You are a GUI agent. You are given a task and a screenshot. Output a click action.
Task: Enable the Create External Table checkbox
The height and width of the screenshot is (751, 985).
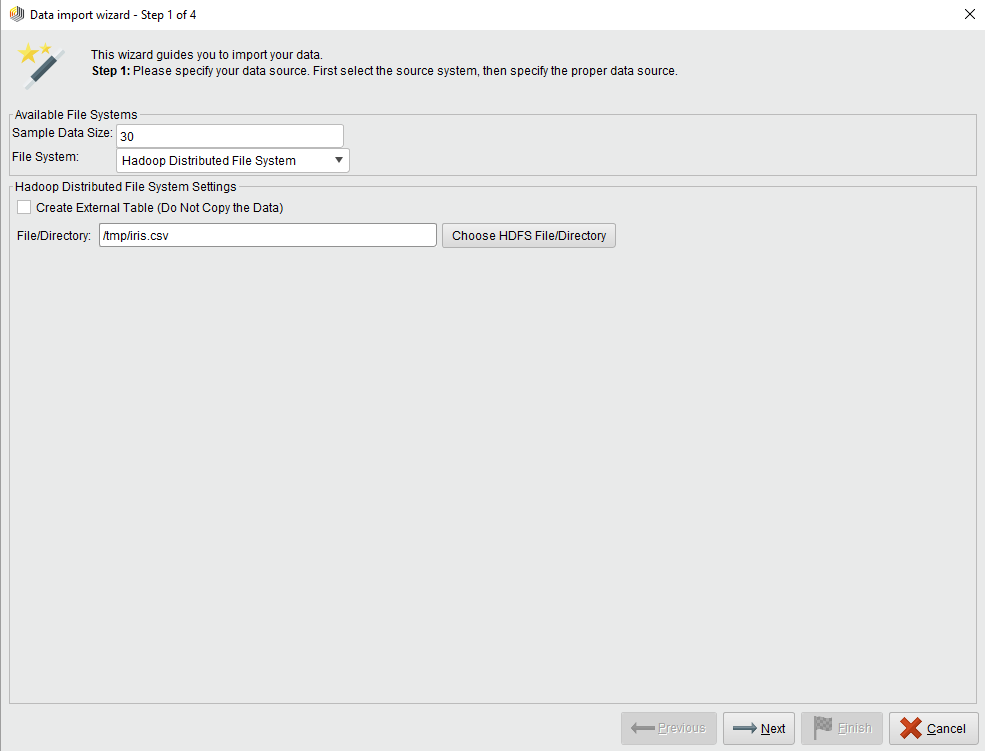pos(24,207)
